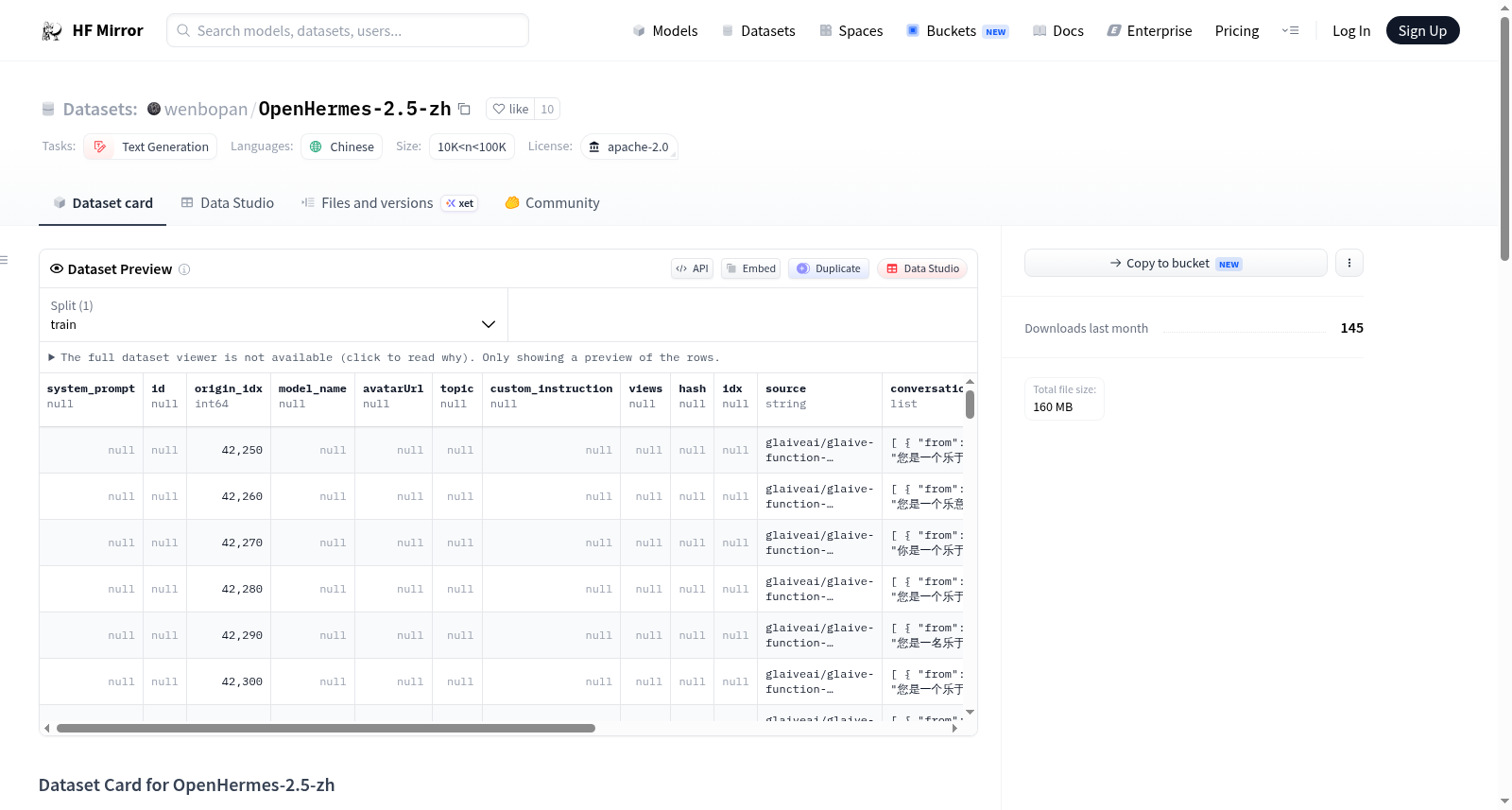Click the HF Mirror logo icon
This screenshot has height=810, width=1512.
coord(52,31)
